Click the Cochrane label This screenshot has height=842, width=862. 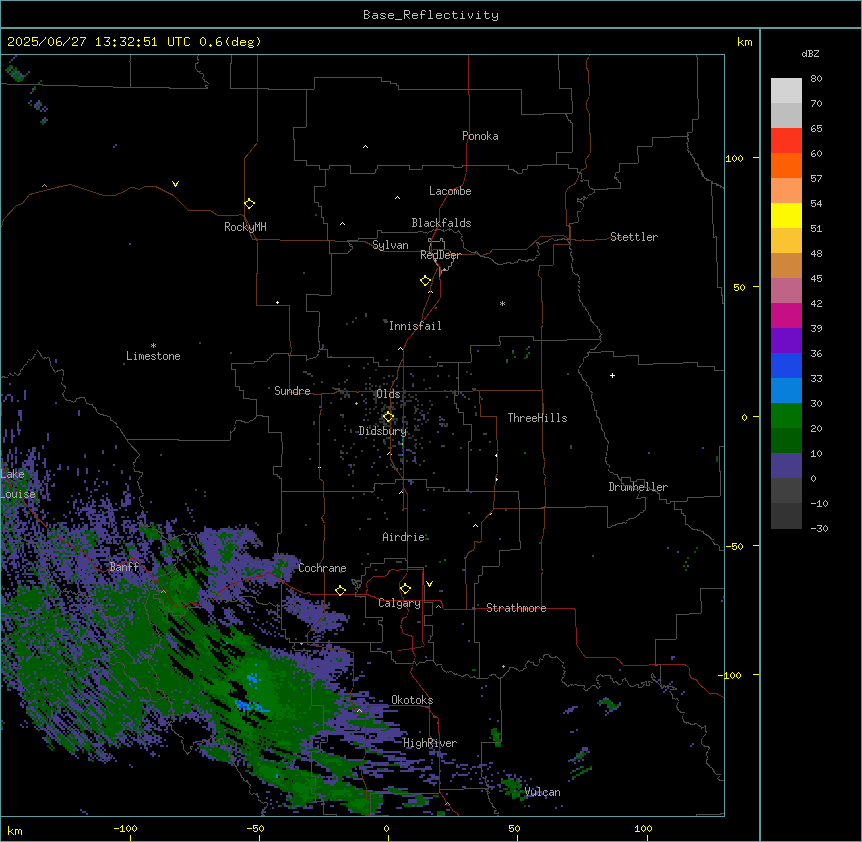(x=322, y=568)
